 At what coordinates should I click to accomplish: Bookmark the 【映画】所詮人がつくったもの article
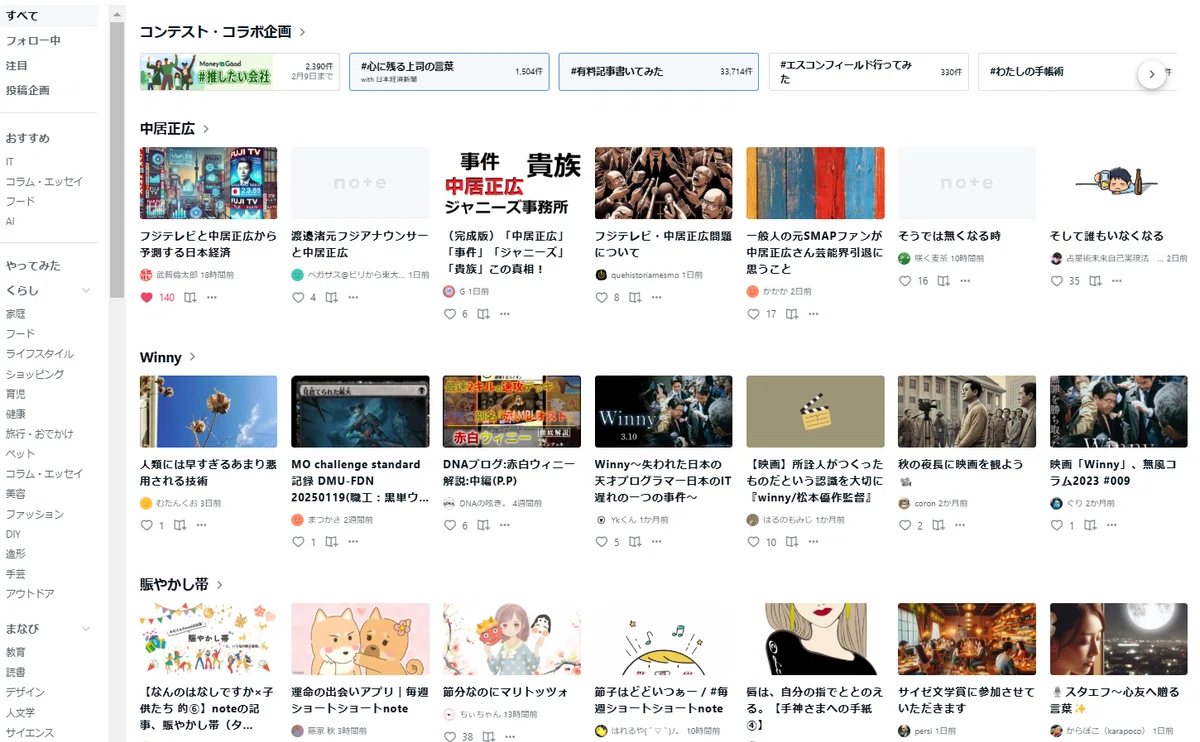[792, 541]
